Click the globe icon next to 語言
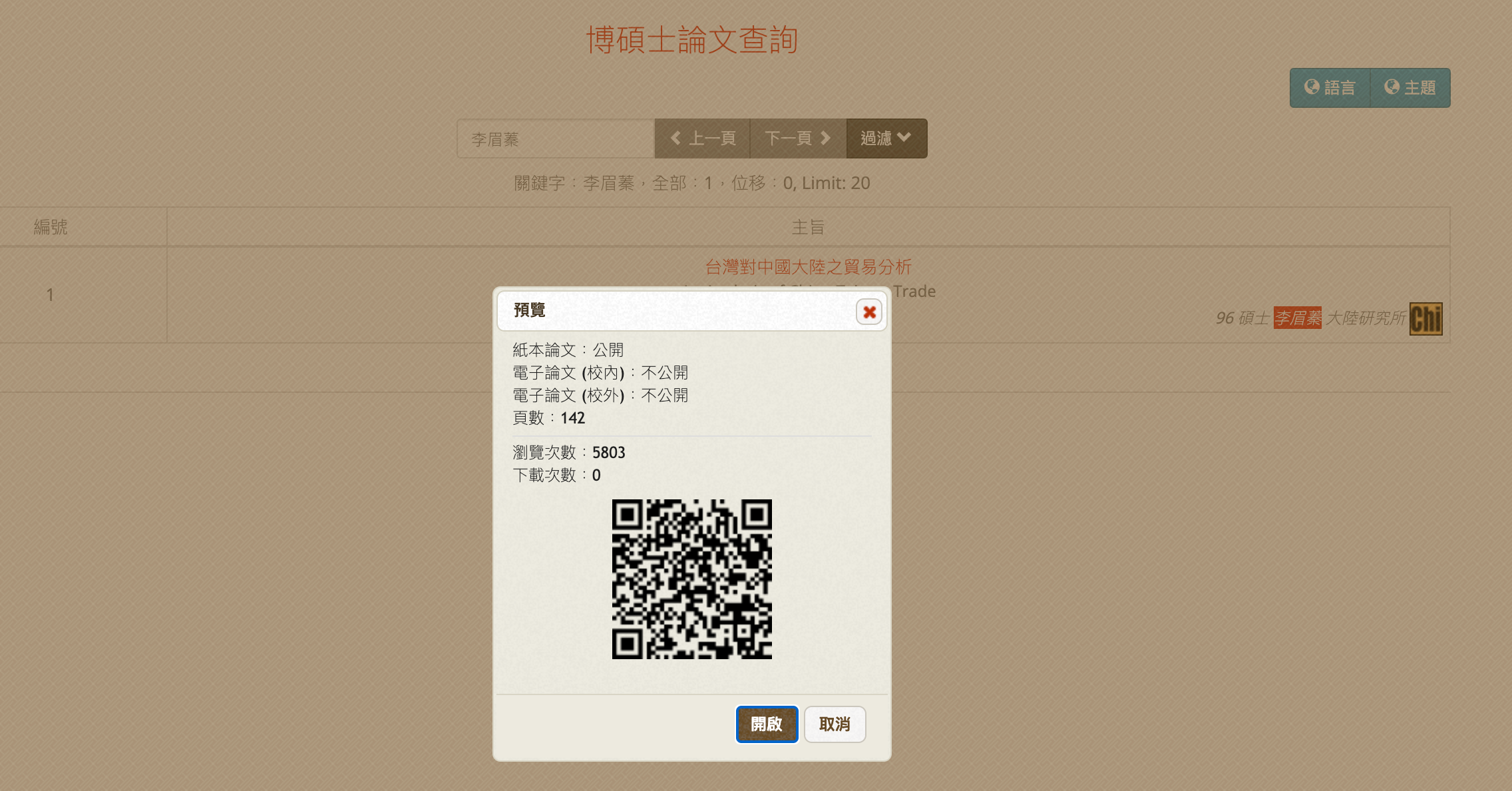This screenshot has width=1512, height=791. tap(1310, 87)
